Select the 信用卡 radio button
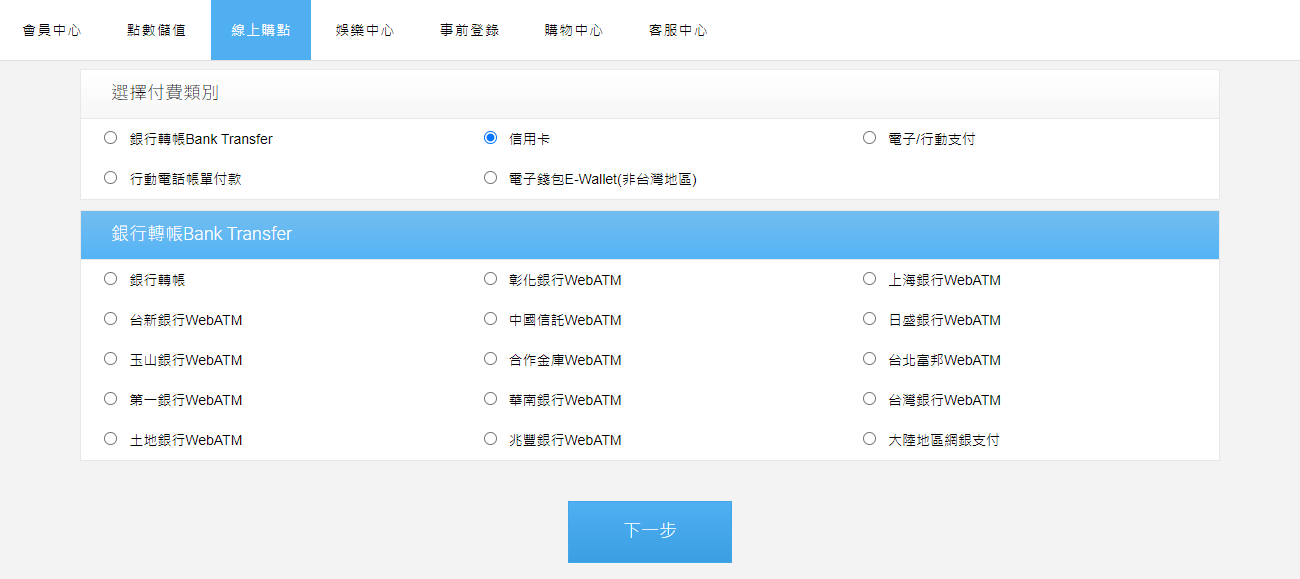The image size is (1300, 579). point(490,138)
